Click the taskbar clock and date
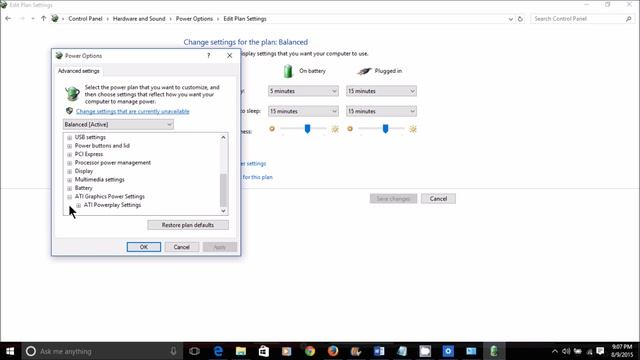640x360 pixels. click(622, 351)
